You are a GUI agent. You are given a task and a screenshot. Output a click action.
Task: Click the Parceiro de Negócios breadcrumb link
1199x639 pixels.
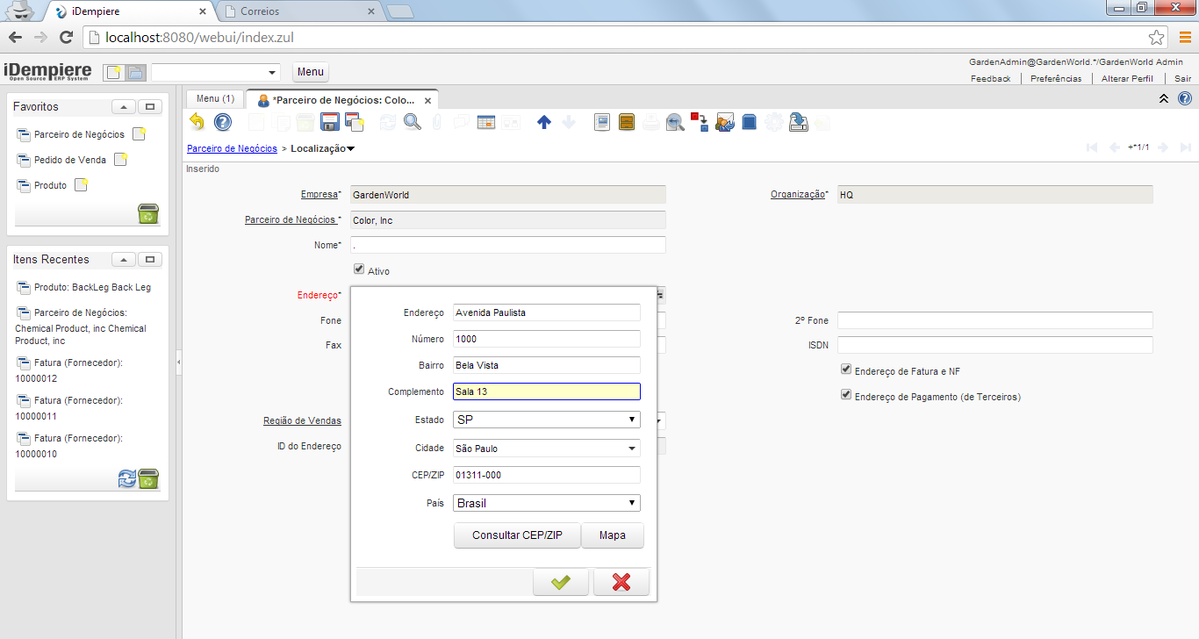point(232,148)
